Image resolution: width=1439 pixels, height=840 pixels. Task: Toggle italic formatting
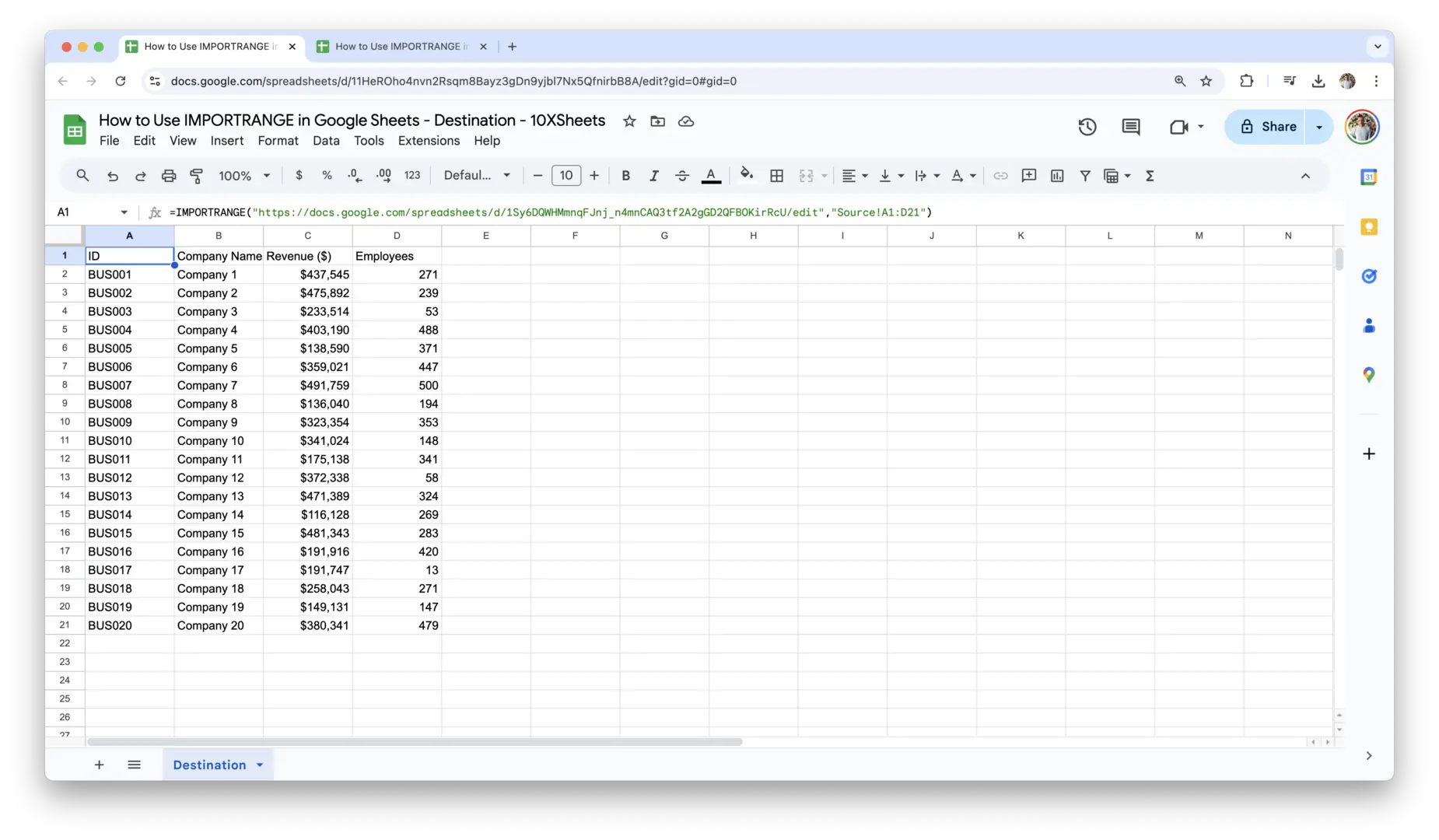coord(653,176)
